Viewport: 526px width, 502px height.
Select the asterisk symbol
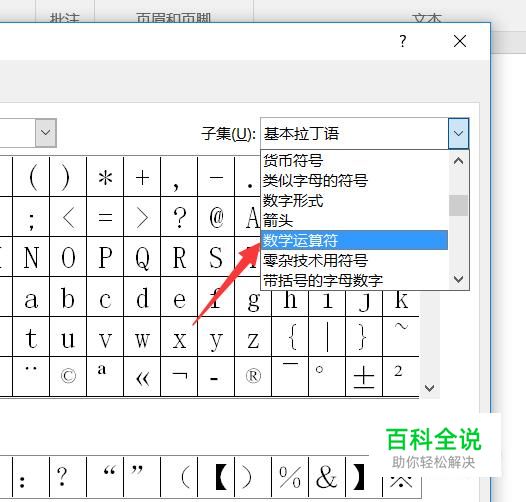(x=105, y=177)
